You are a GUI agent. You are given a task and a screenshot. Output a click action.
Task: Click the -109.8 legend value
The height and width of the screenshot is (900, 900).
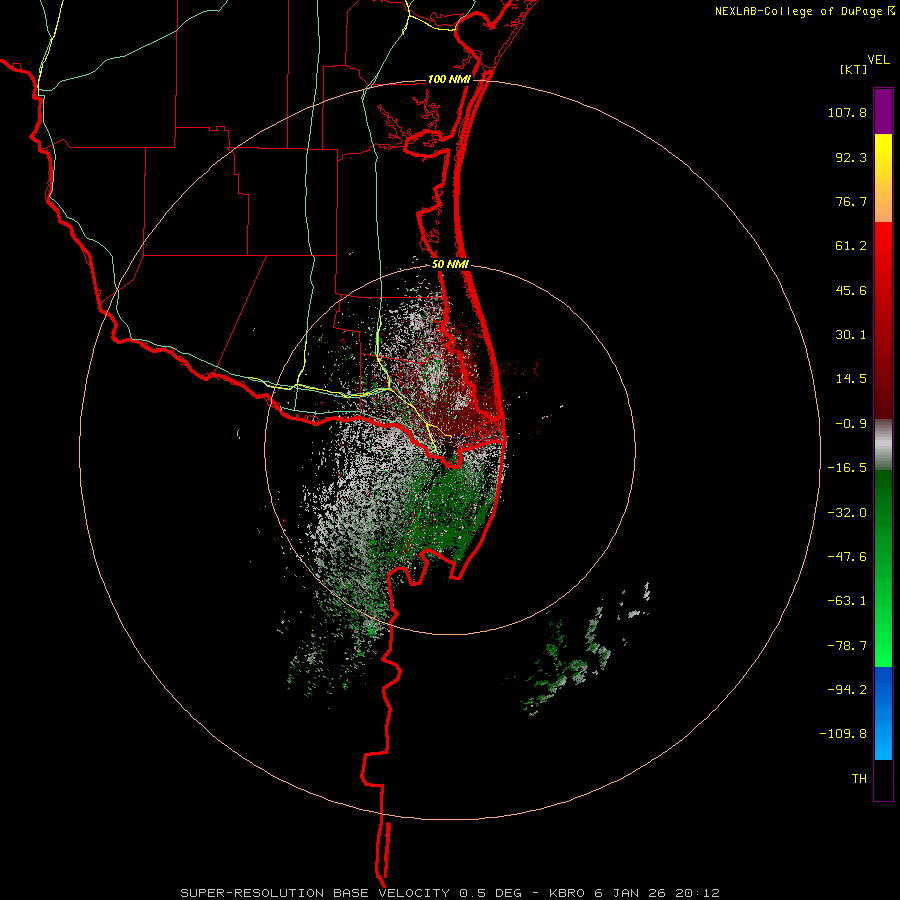(x=843, y=734)
